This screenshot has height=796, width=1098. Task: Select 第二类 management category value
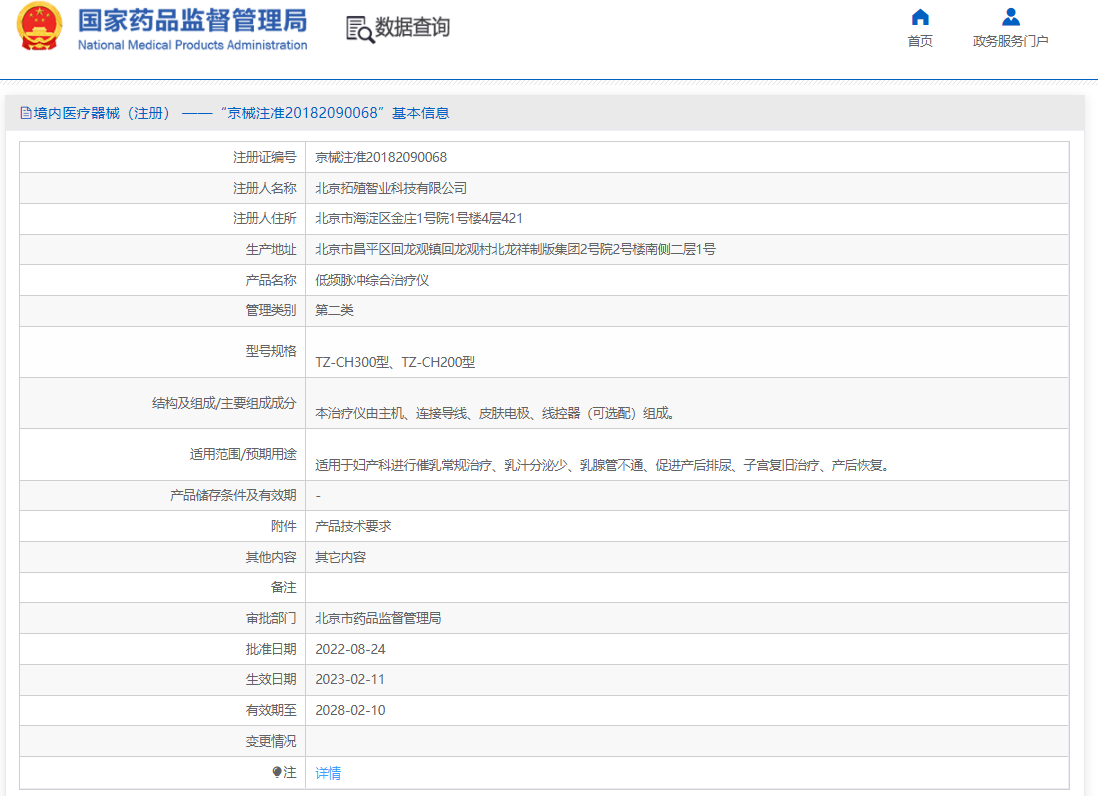click(334, 310)
